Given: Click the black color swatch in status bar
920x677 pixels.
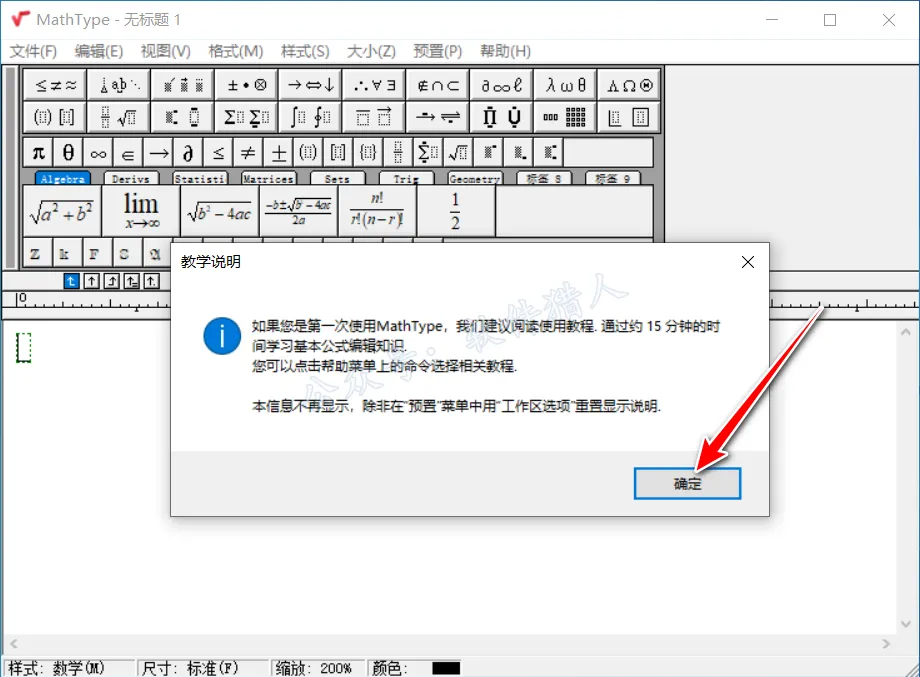Looking at the screenshot, I should [446, 668].
